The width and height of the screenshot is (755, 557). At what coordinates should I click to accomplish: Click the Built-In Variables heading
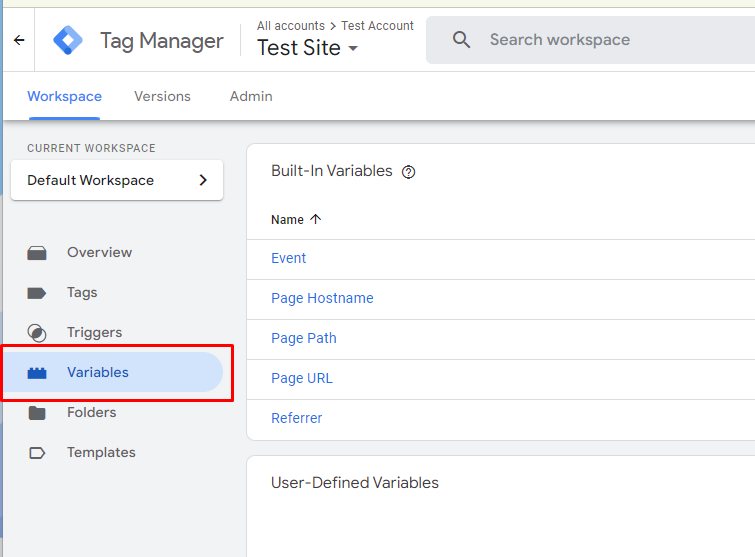332,171
